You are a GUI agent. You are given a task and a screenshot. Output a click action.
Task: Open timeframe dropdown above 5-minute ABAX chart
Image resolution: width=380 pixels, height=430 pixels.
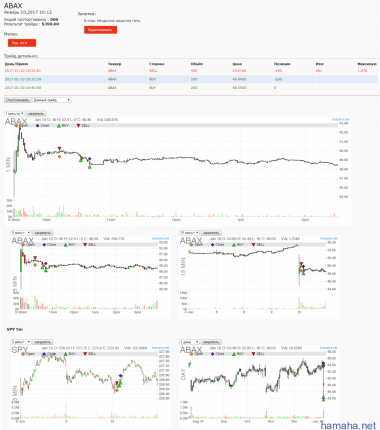click(21, 233)
